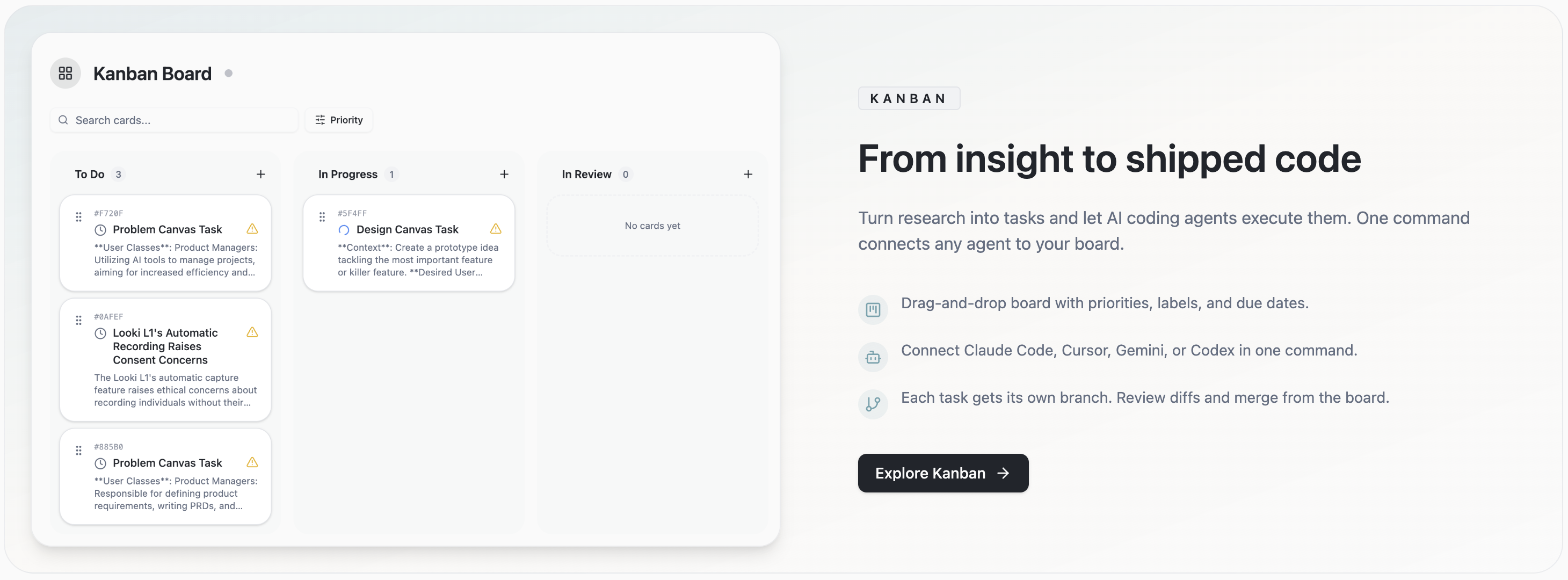Click the search magnifier icon

coord(63,120)
